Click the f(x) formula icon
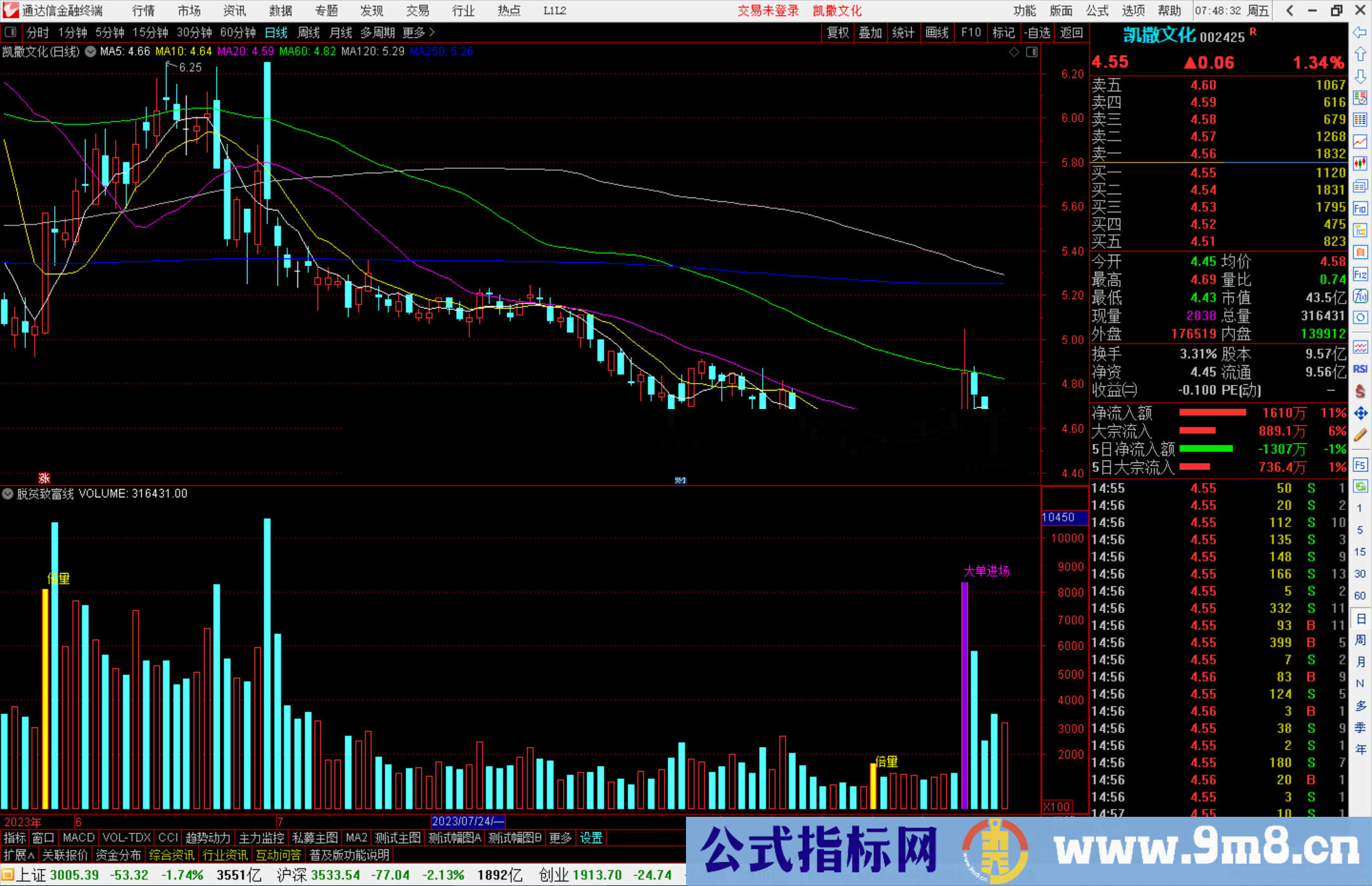The height and width of the screenshot is (886, 1372). click(x=1360, y=297)
